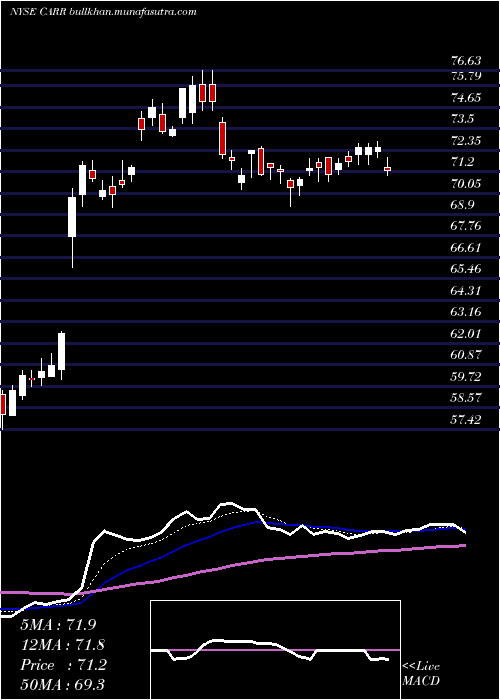
Task: Click the 73.5 price axis label
Action: point(462,119)
